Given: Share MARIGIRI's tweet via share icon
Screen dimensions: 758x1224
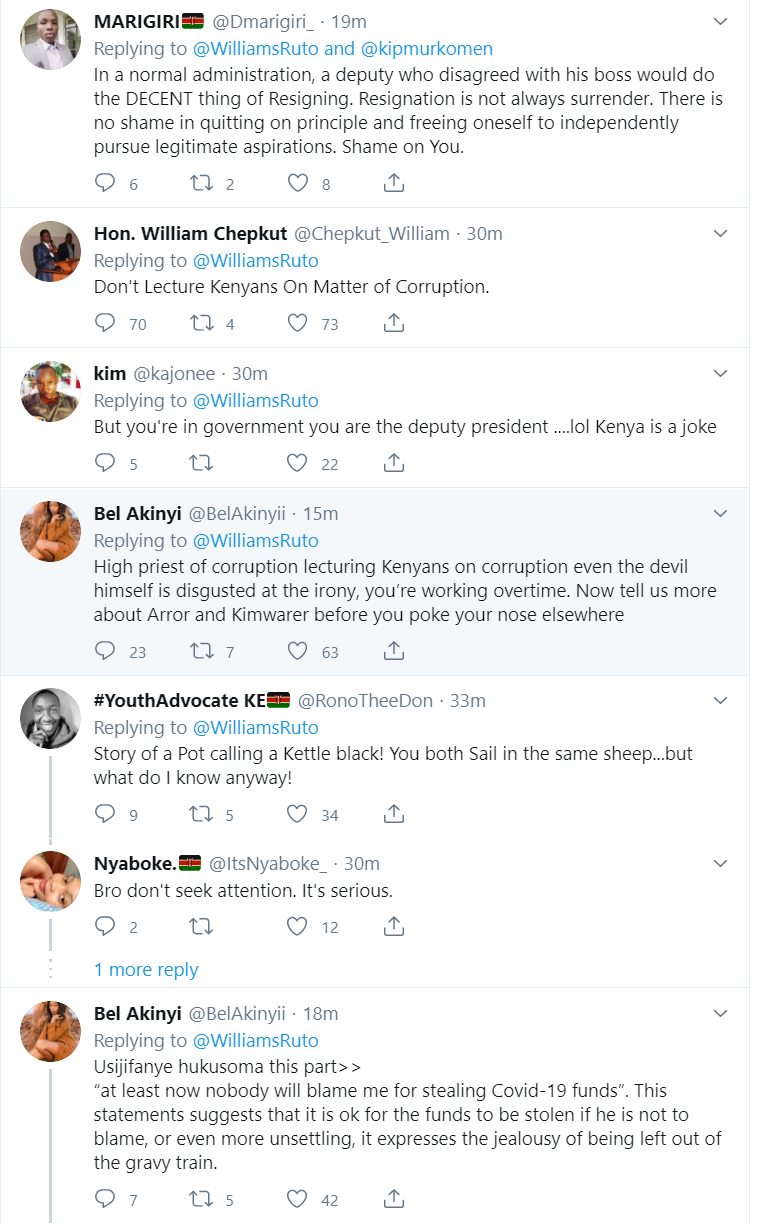Looking at the screenshot, I should click(394, 183).
